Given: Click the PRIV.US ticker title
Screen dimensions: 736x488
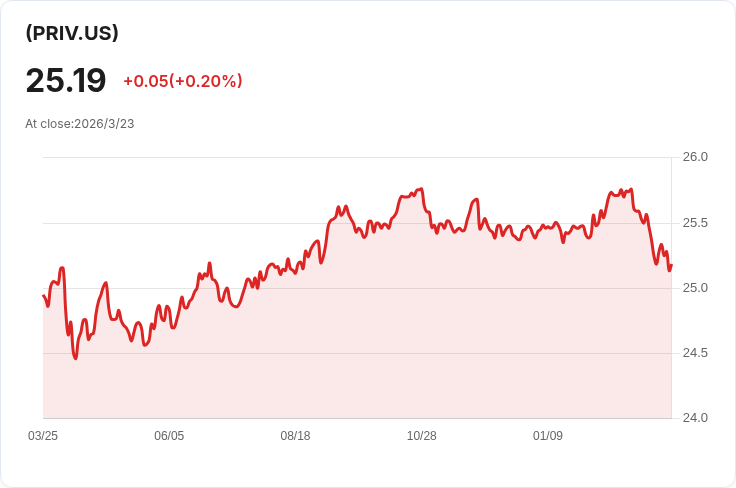Looking at the screenshot, I should coord(72,33).
